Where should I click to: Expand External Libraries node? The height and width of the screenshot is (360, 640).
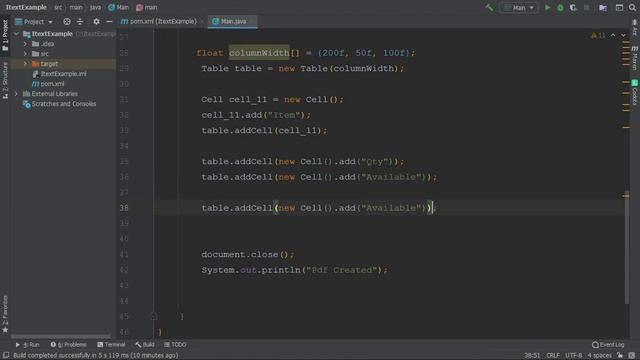(x=16, y=94)
